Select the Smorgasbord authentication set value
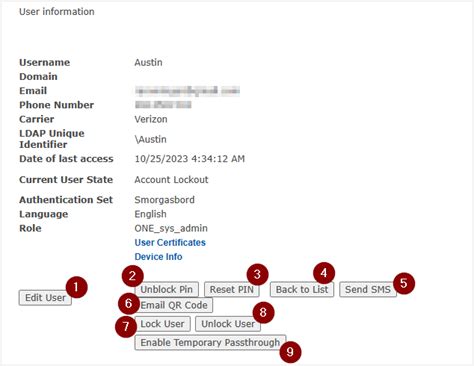Image resolution: width=474 pixels, height=366 pixels. (x=165, y=200)
